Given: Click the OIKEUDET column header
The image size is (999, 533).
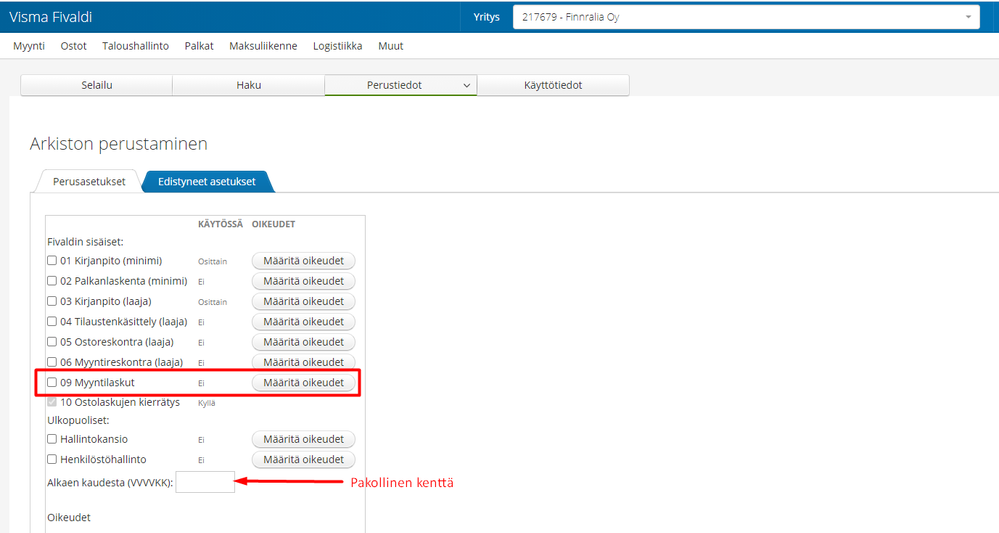Looking at the screenshot, I should [273, 224].
